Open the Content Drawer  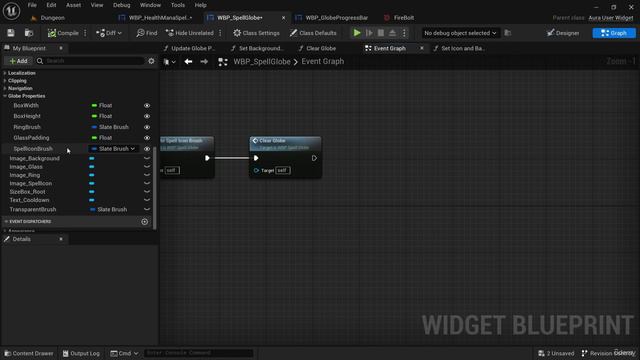point(29,353)
